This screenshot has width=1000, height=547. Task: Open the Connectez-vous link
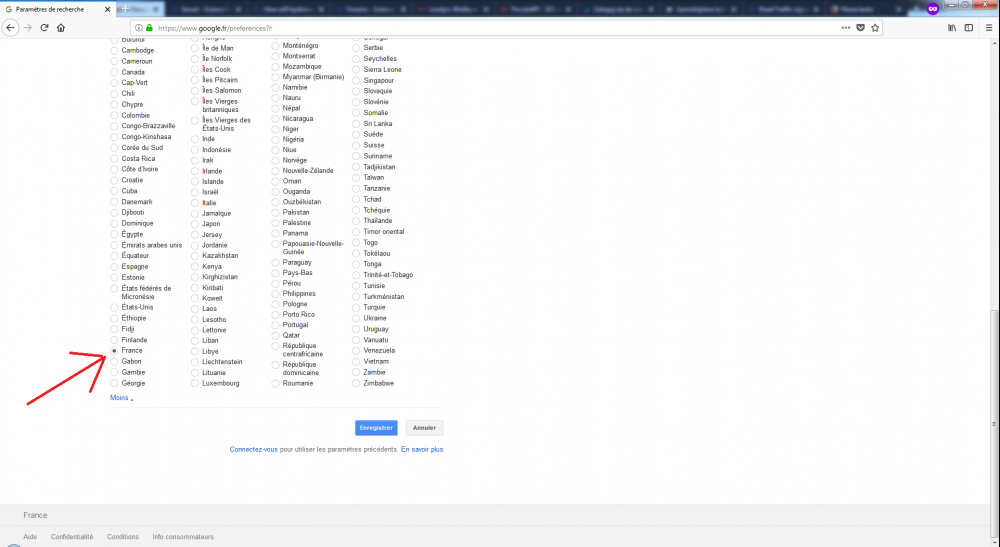click(x=254, y=449)
